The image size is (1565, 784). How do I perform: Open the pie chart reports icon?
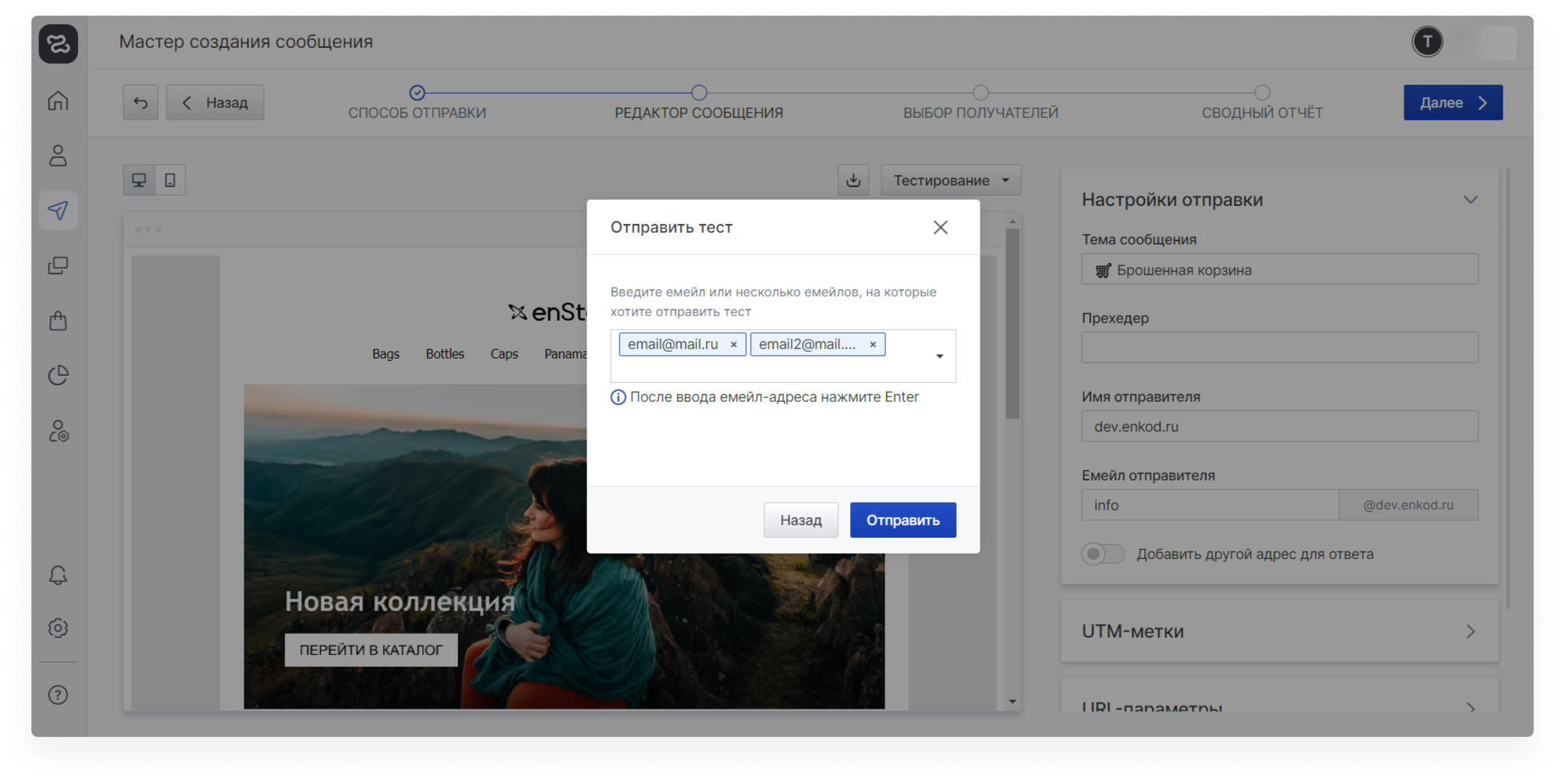(58, 375)
